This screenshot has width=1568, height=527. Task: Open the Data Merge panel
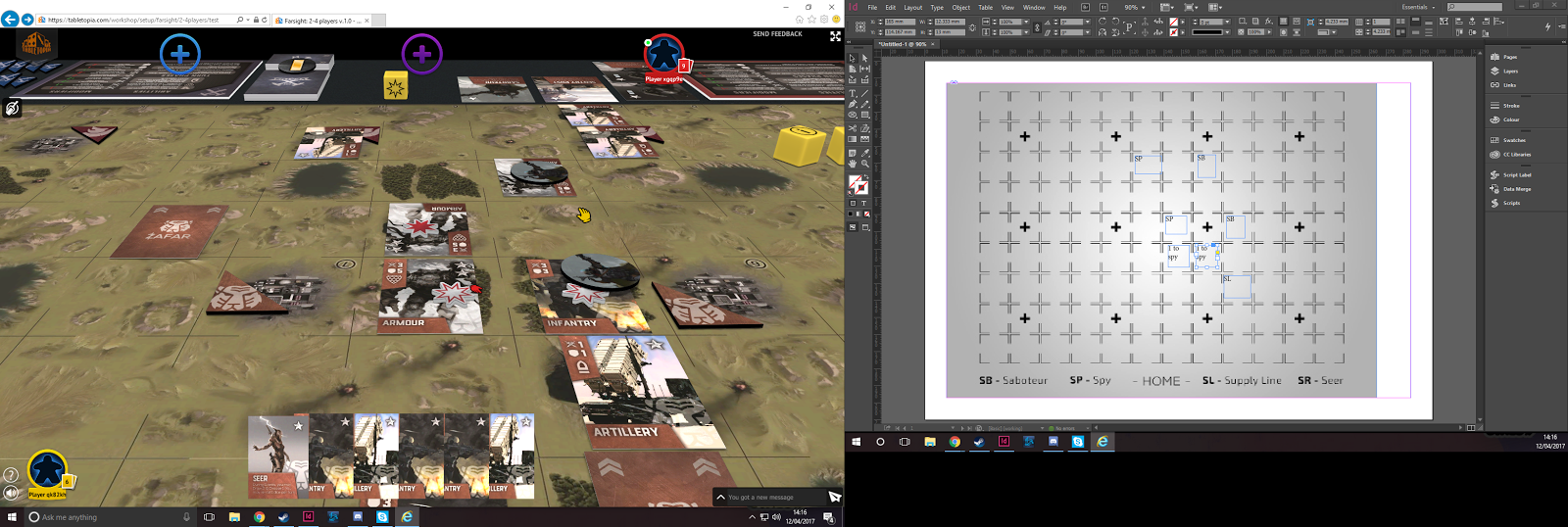1517,189
